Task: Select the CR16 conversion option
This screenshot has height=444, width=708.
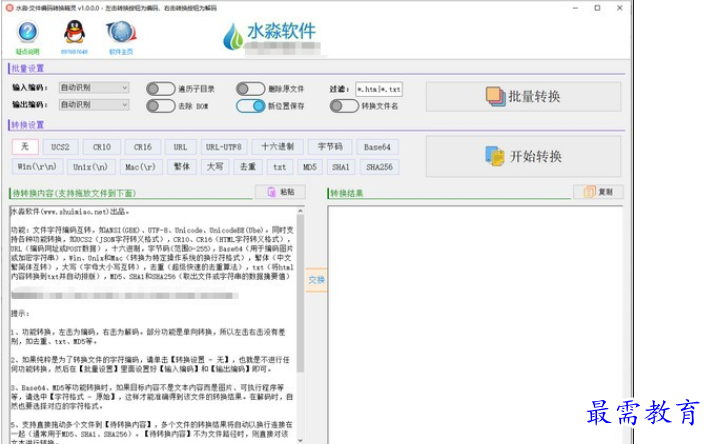Action: pyautogui.click(x=143, y=147)
